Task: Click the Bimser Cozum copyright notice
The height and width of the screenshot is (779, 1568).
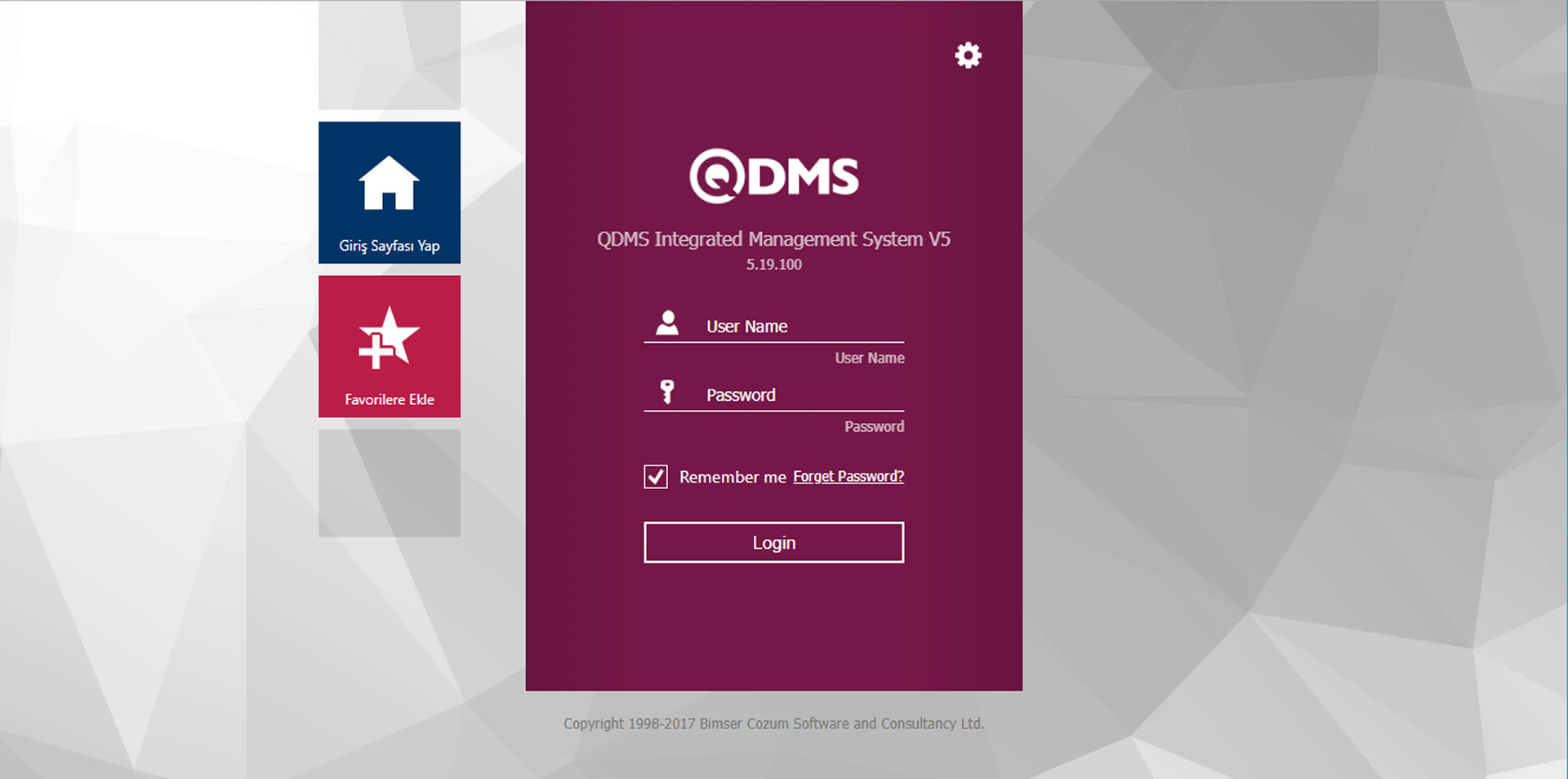Action: click(774, 723)
